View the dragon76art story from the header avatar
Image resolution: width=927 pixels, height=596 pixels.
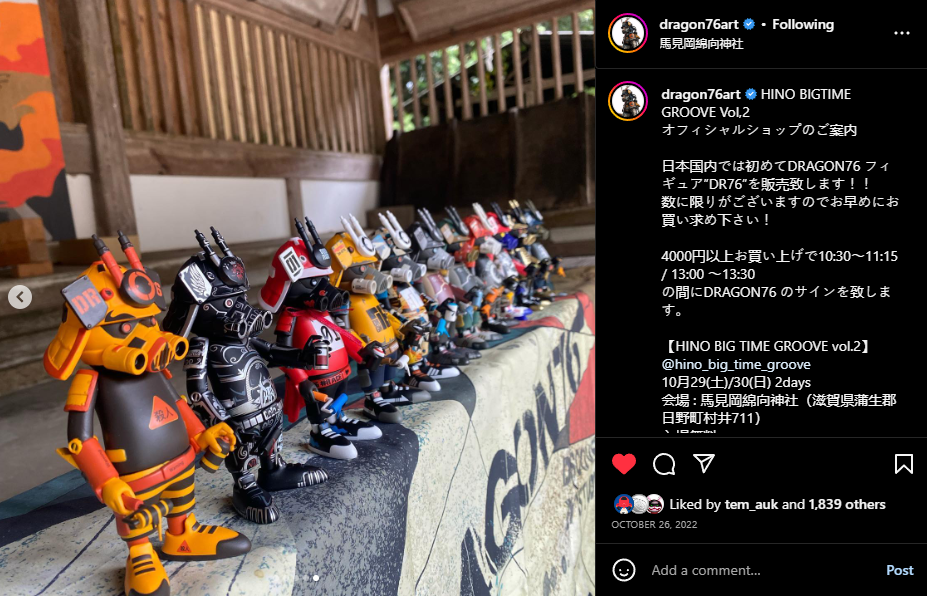628,33
